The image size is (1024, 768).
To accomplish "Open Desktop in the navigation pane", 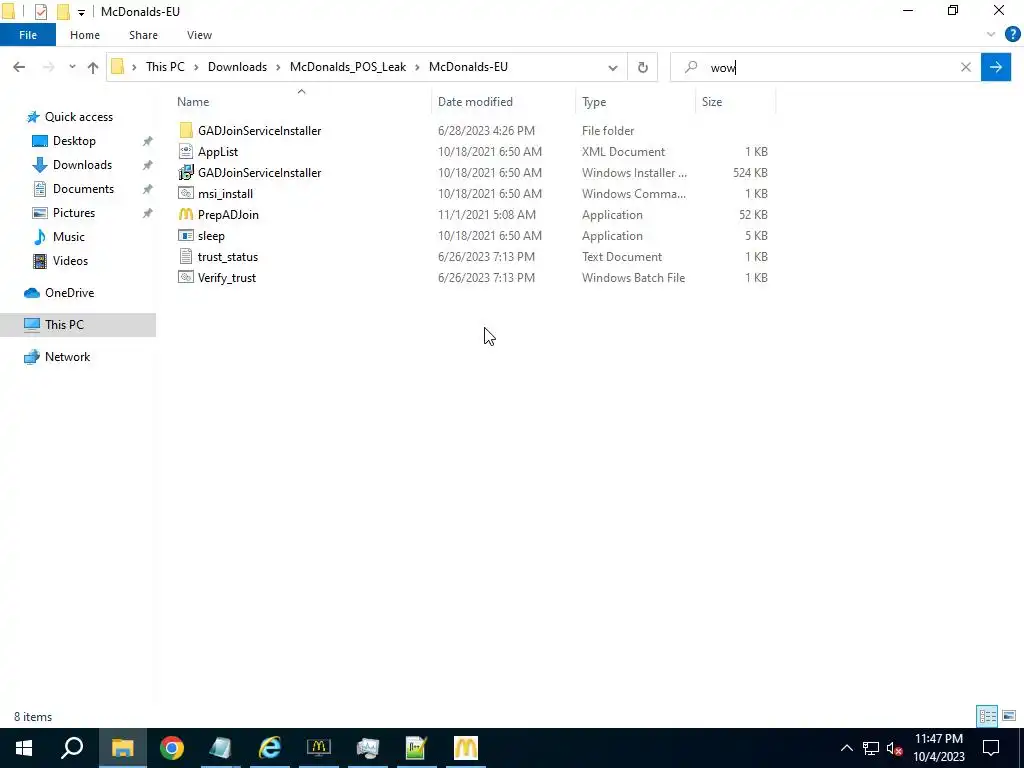I will pyautogui.click(x=74, y=141).
